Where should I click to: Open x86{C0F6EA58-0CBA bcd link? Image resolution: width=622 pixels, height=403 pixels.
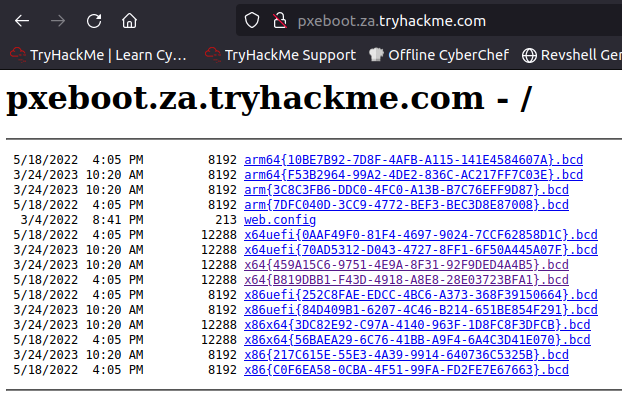pos(406,369)
